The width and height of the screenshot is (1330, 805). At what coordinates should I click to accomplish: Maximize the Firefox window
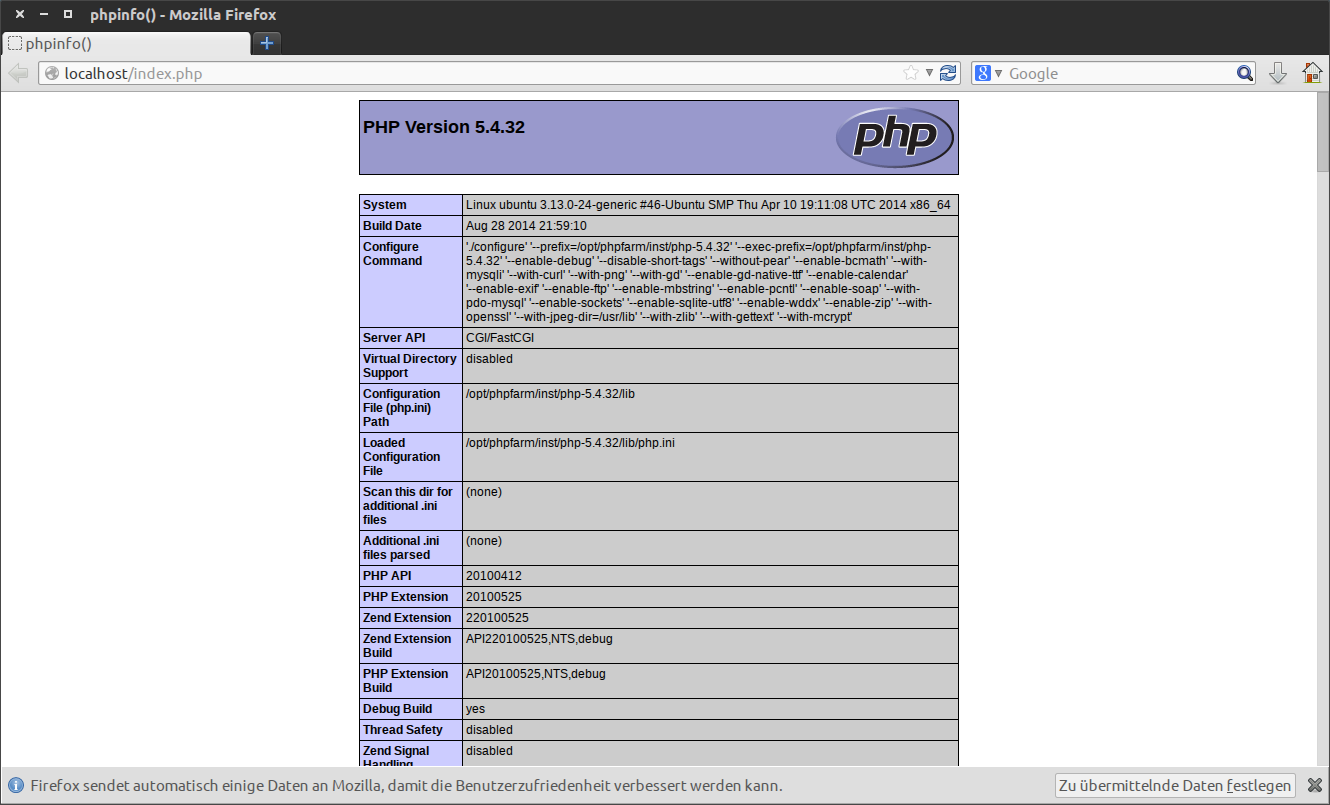[67, 14]
